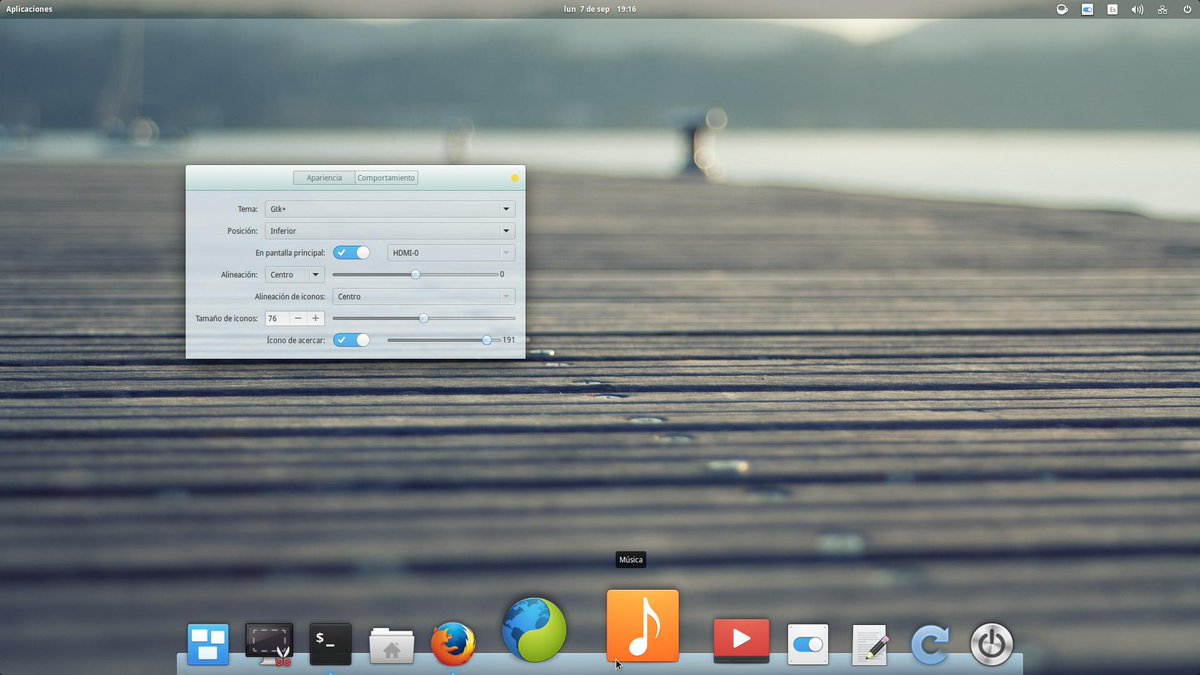This screenshot has height=675, width=1200.
Task: Open the session power indicator in the top panel
Action: pos(1187,9)
